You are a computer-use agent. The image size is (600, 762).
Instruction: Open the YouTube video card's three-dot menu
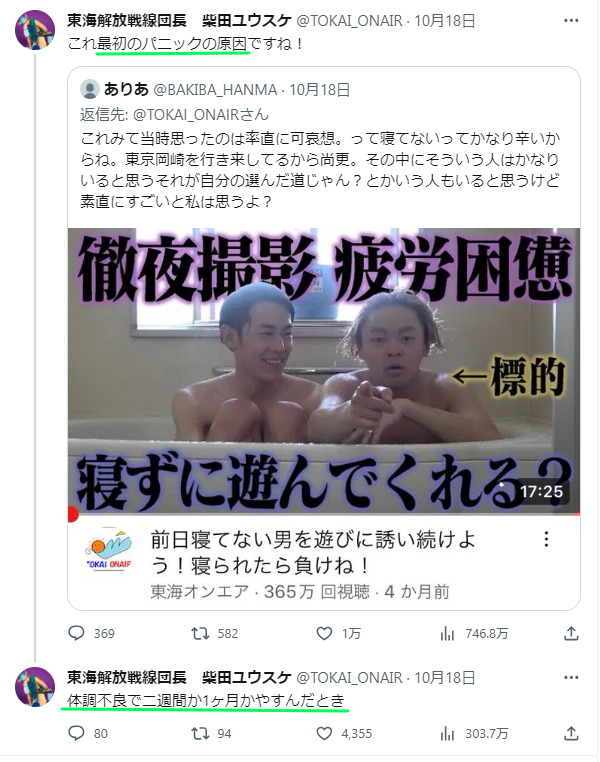pyautogui.click(x=547, y=539)
